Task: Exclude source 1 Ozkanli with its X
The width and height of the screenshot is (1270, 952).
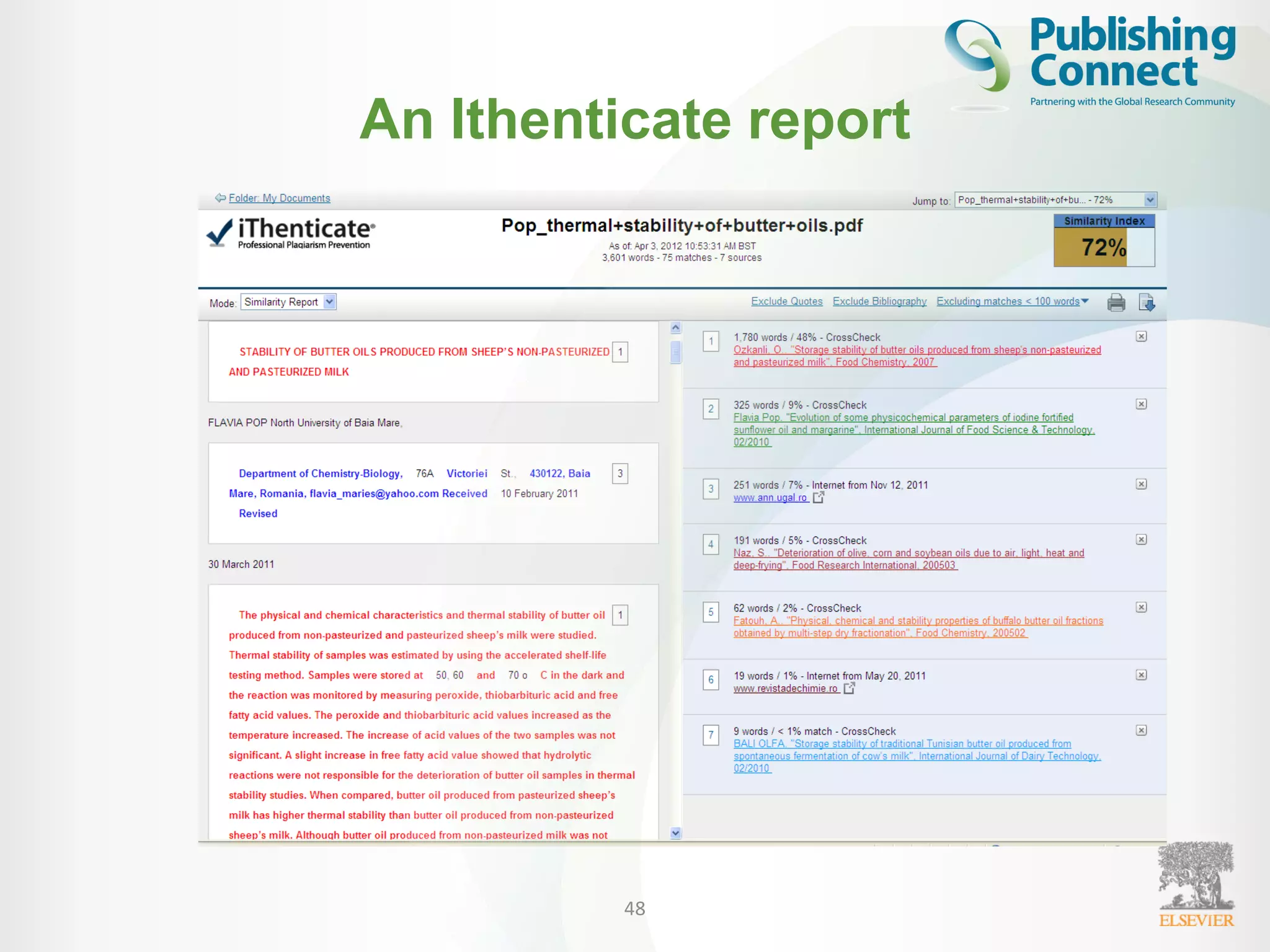Action: (1141, 337)
